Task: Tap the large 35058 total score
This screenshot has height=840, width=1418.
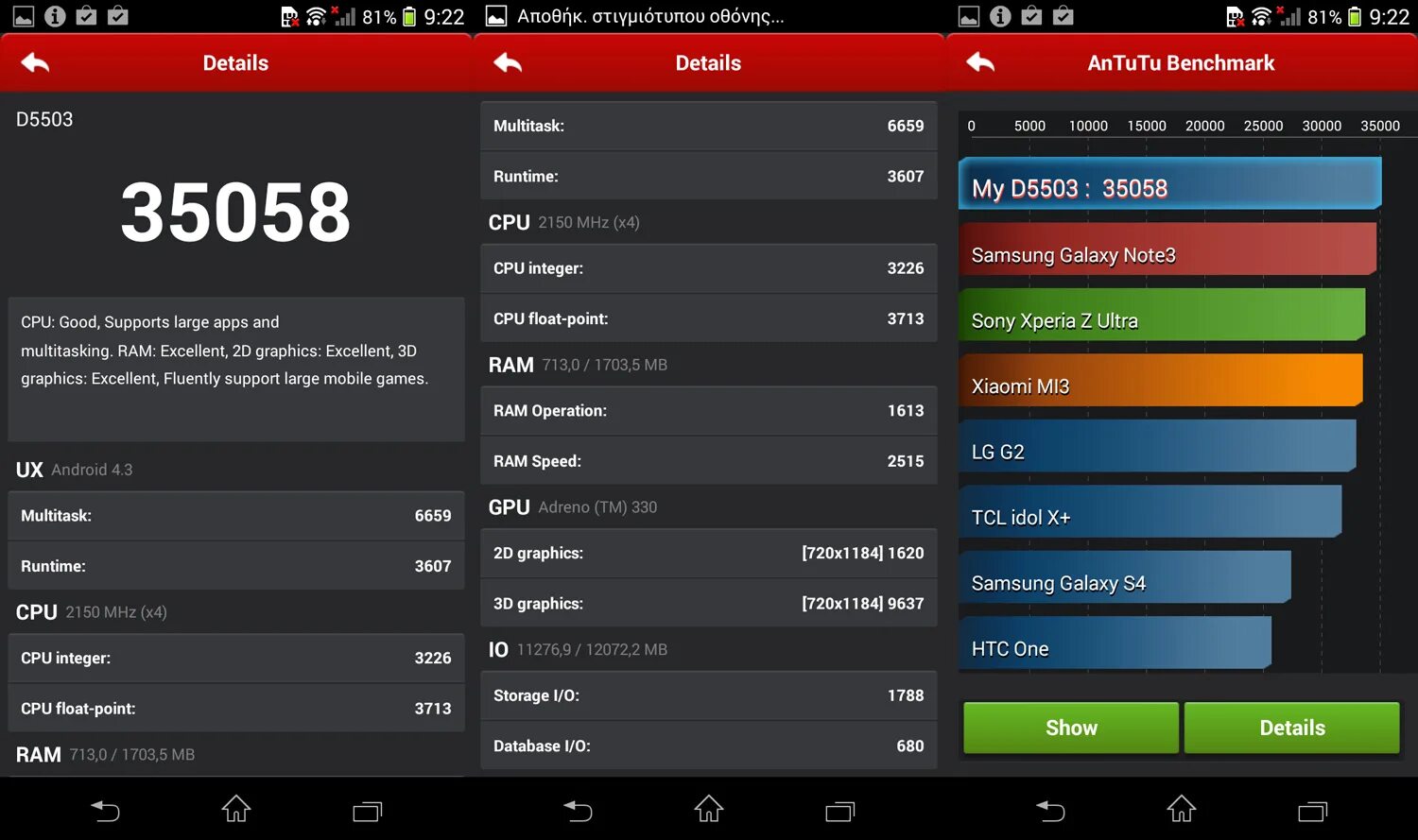Action: [x=235, y=213]
